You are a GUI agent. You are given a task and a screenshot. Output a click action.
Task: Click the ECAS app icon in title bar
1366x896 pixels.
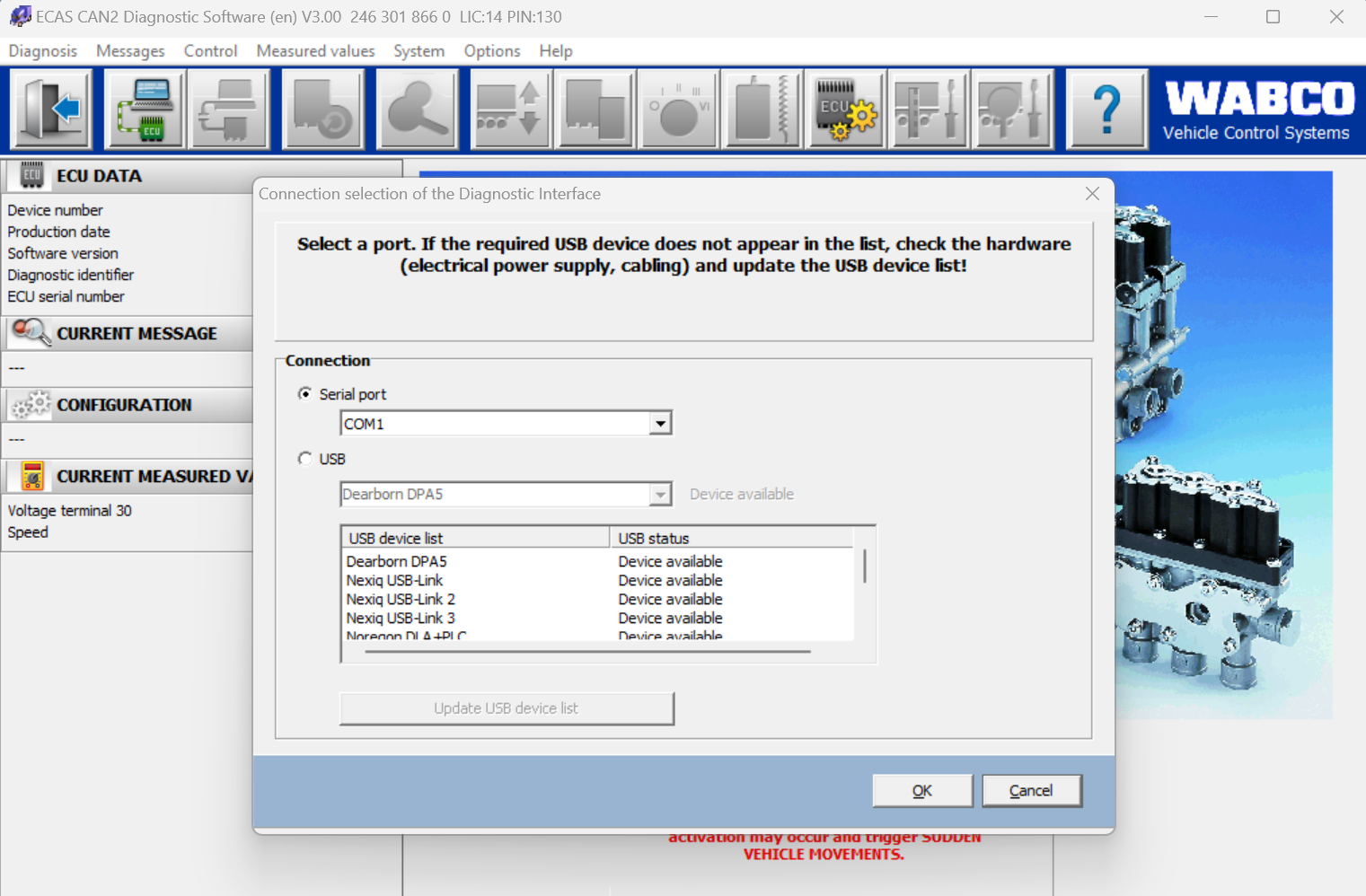coord(20,16)
